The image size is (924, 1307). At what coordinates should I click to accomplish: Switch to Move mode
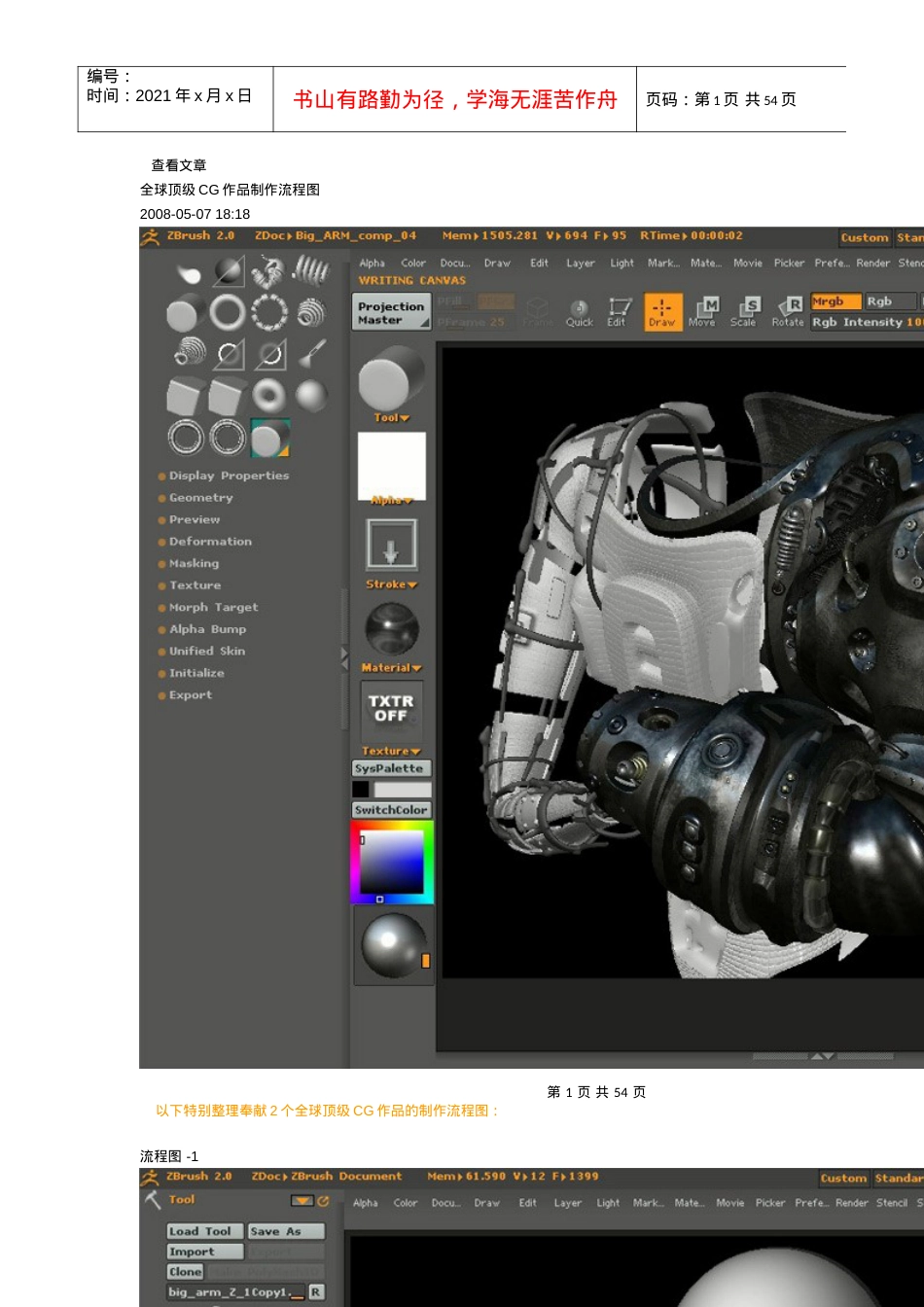pos(702,313)
